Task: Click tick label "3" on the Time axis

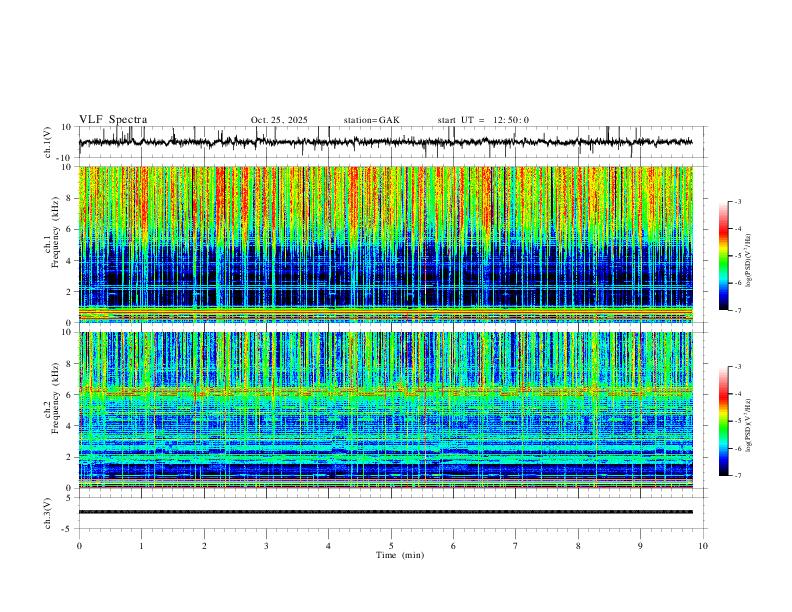Action: (266, 546)
